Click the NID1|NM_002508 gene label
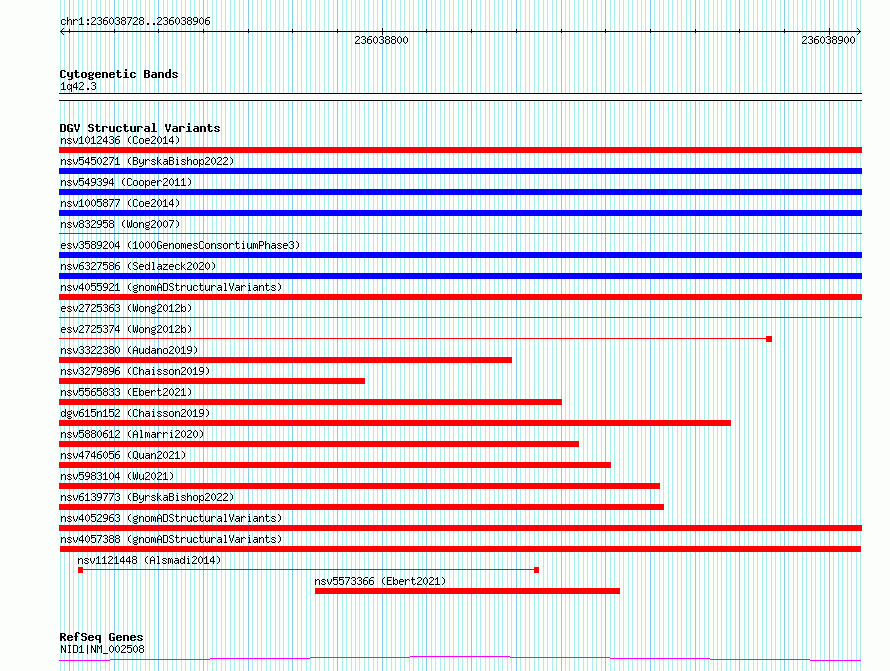The height and width of the screenshot is (671, 890). coord(102,649)
